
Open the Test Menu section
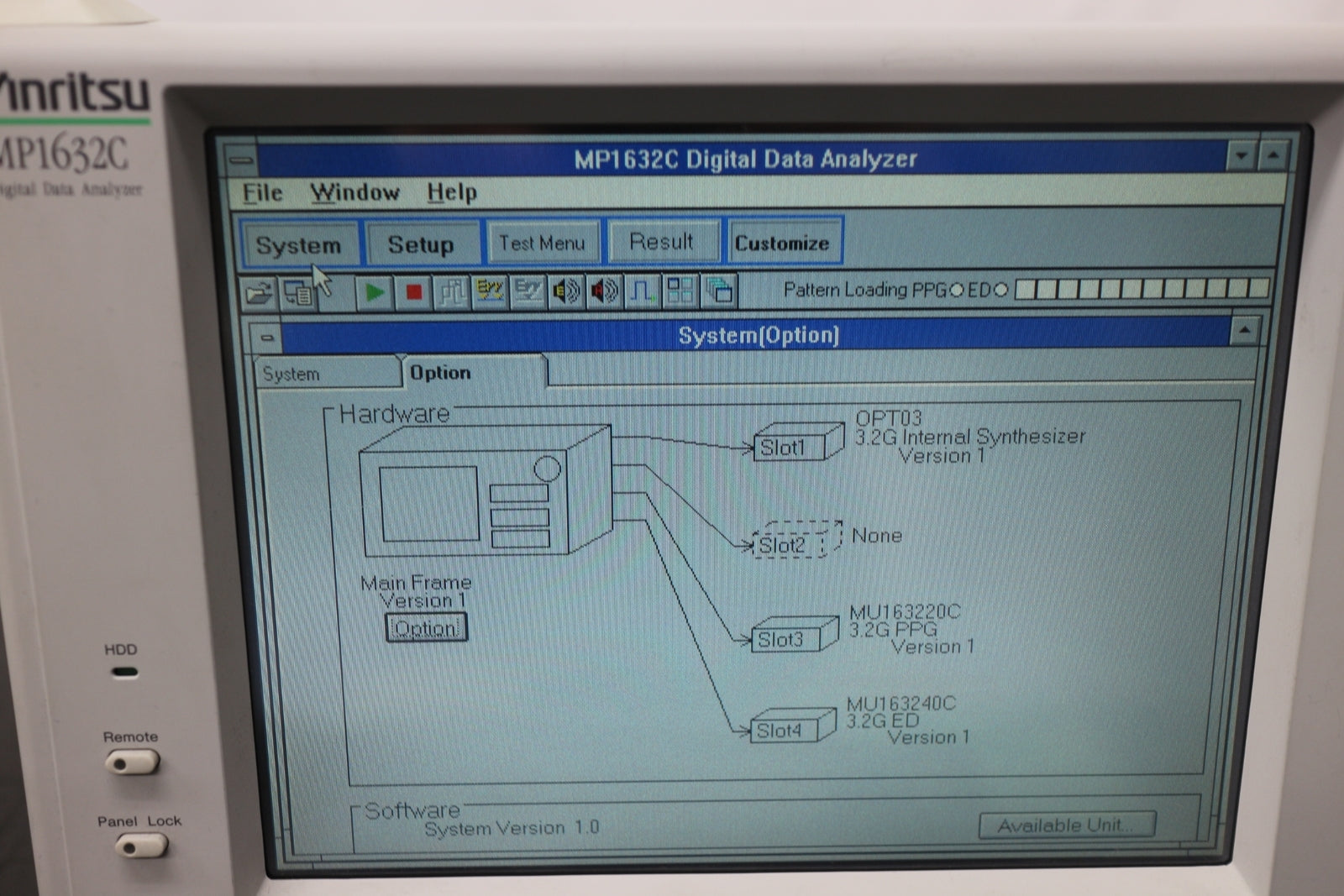click(x=543, y=244)
